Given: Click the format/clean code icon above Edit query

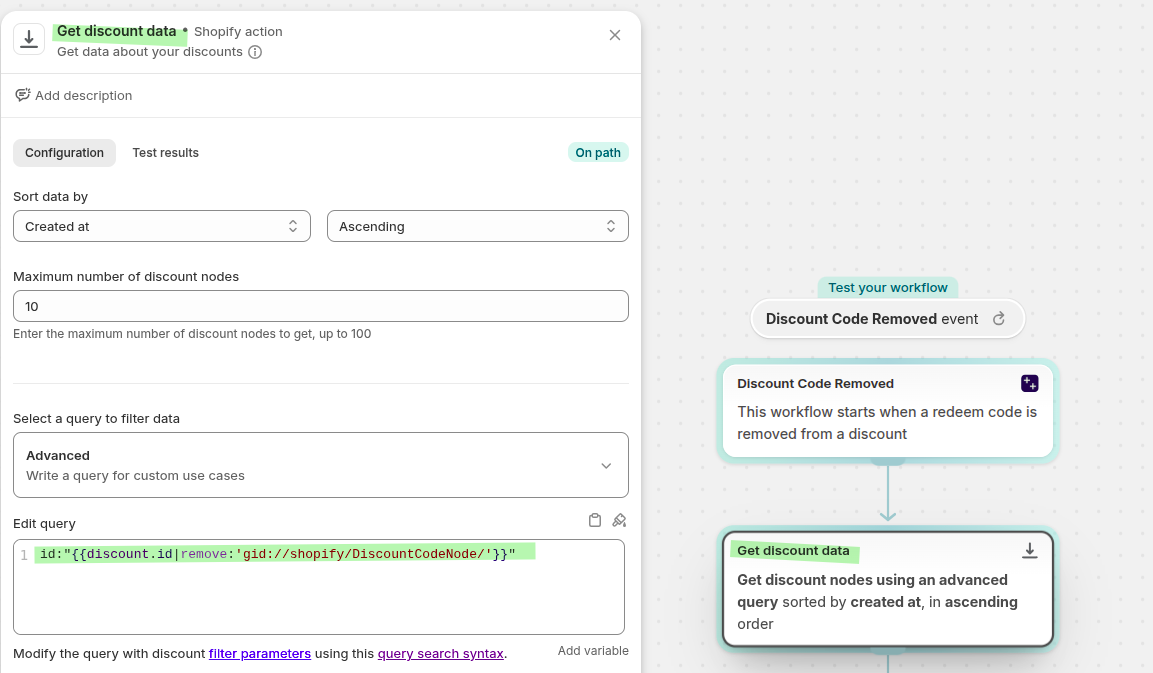Looking at the screenshot, I should click(x=619, y=521).
